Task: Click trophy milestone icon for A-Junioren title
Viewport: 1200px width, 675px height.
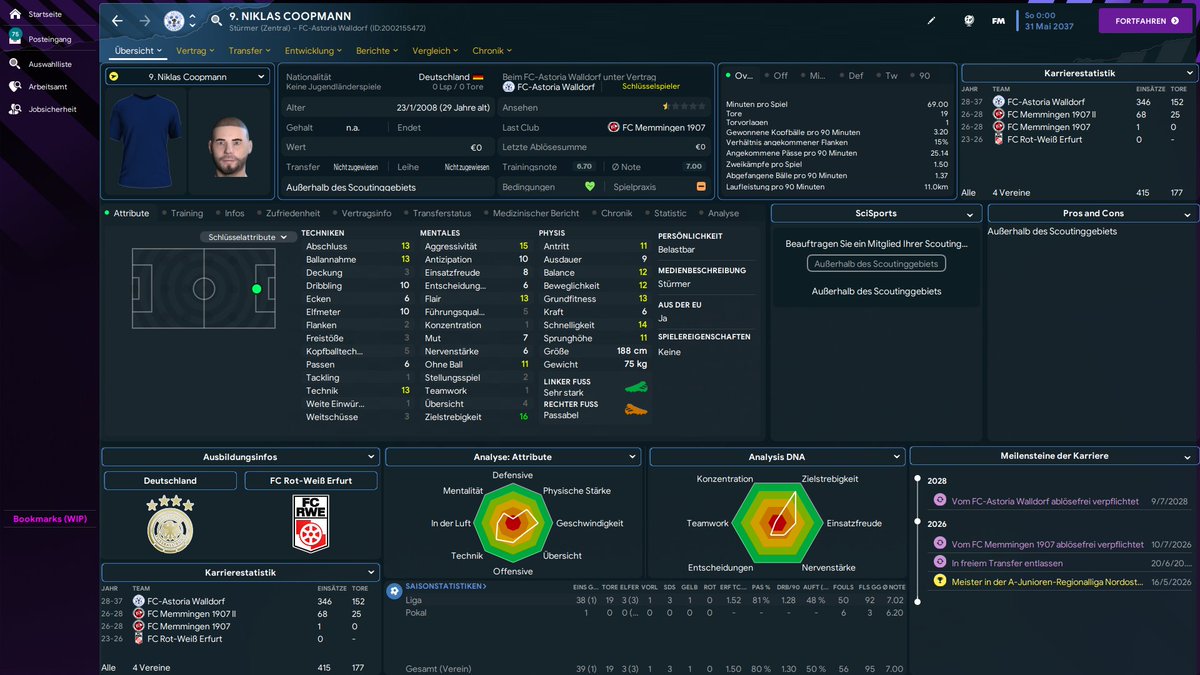Action: pyautogui.click(x=939, y=580)
